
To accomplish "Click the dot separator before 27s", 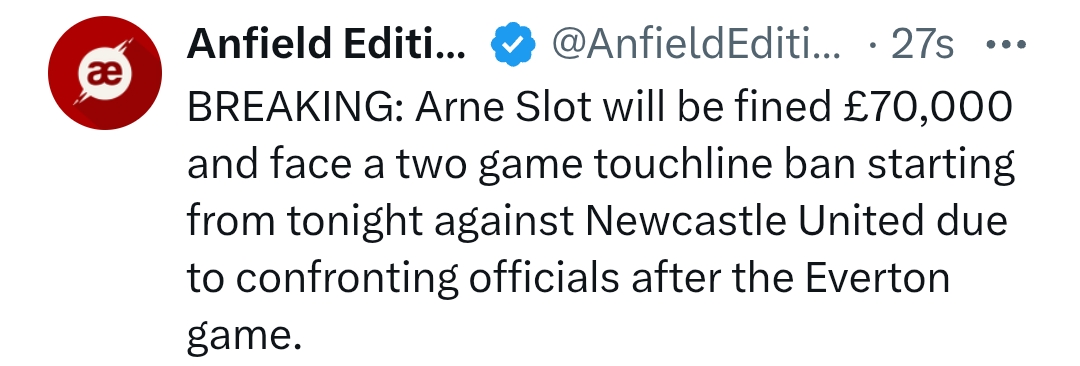I will [x=873, y=47].
